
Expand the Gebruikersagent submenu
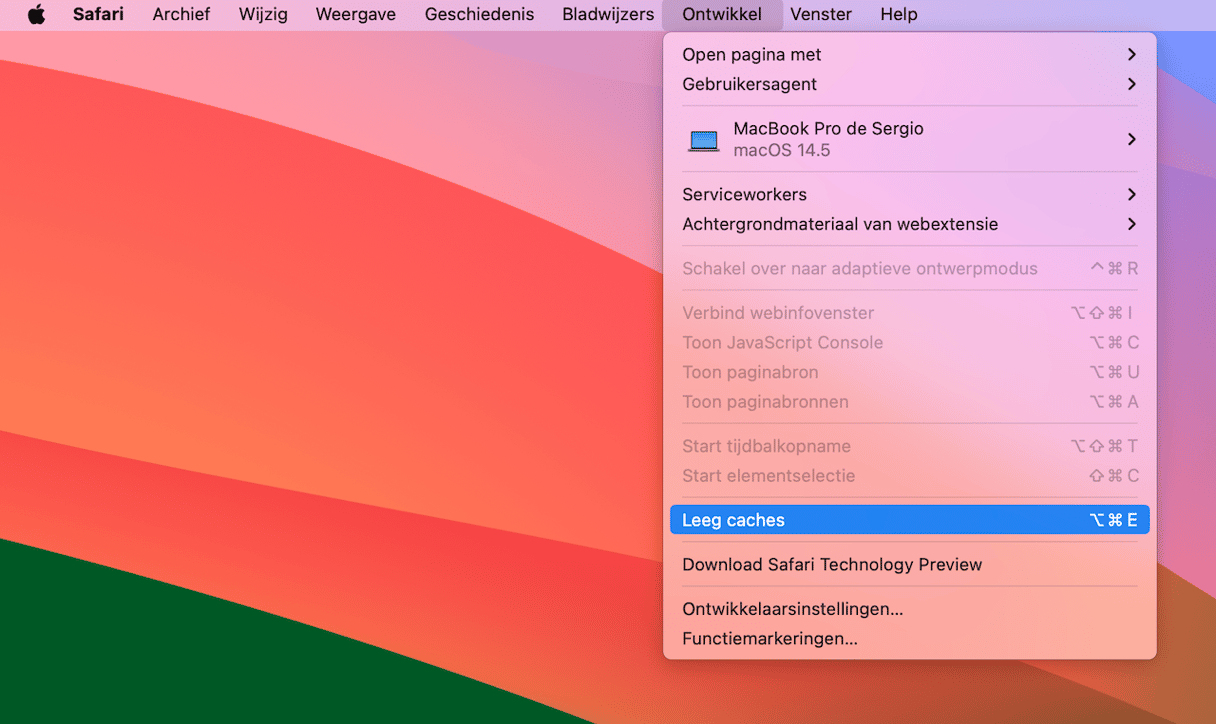coord(910,85)
